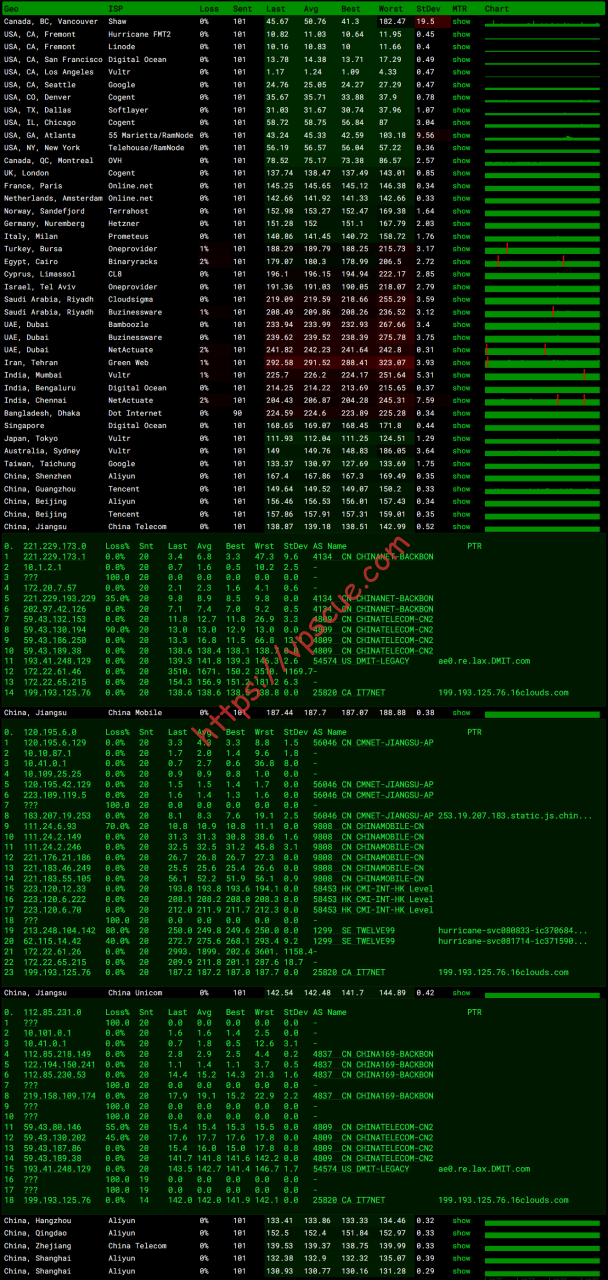The height and width of the screenshot is (1280, 608).
Task: Show MTR for Fremont Hurricane FMT2 row
Action: tap(460, 34)
